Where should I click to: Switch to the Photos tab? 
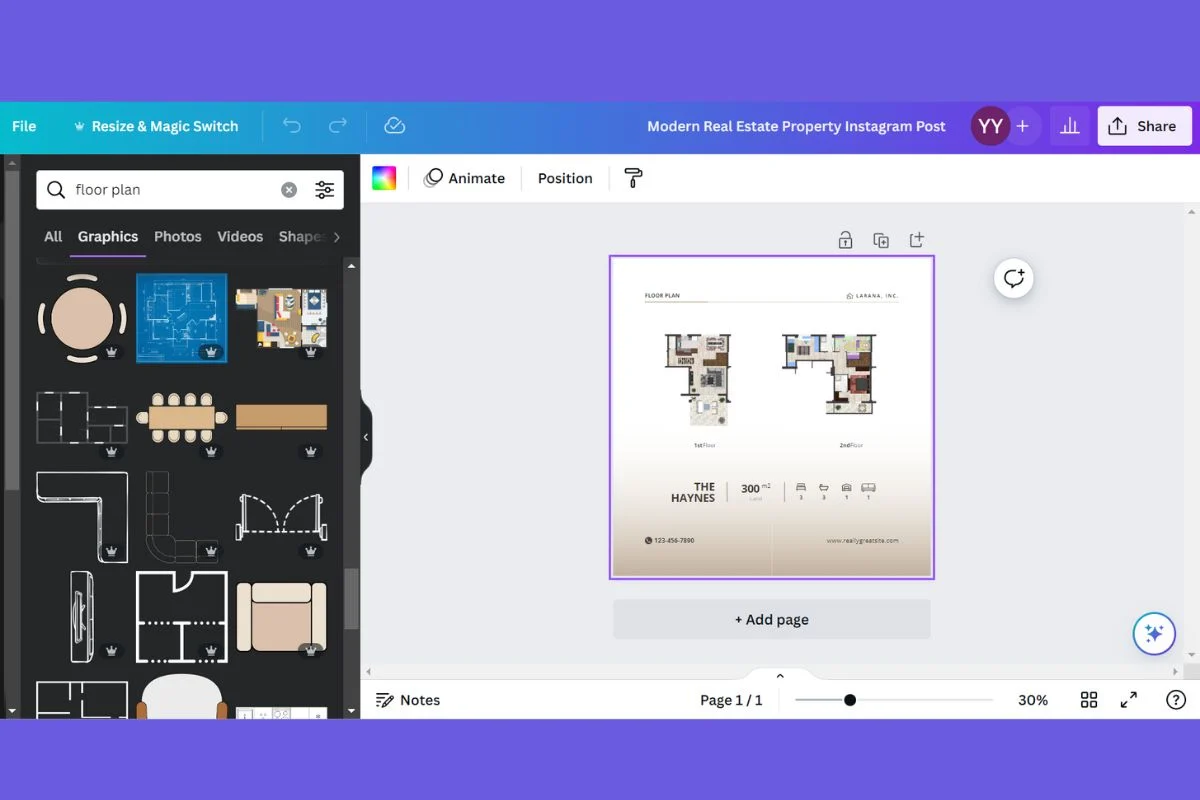(178, 237)
